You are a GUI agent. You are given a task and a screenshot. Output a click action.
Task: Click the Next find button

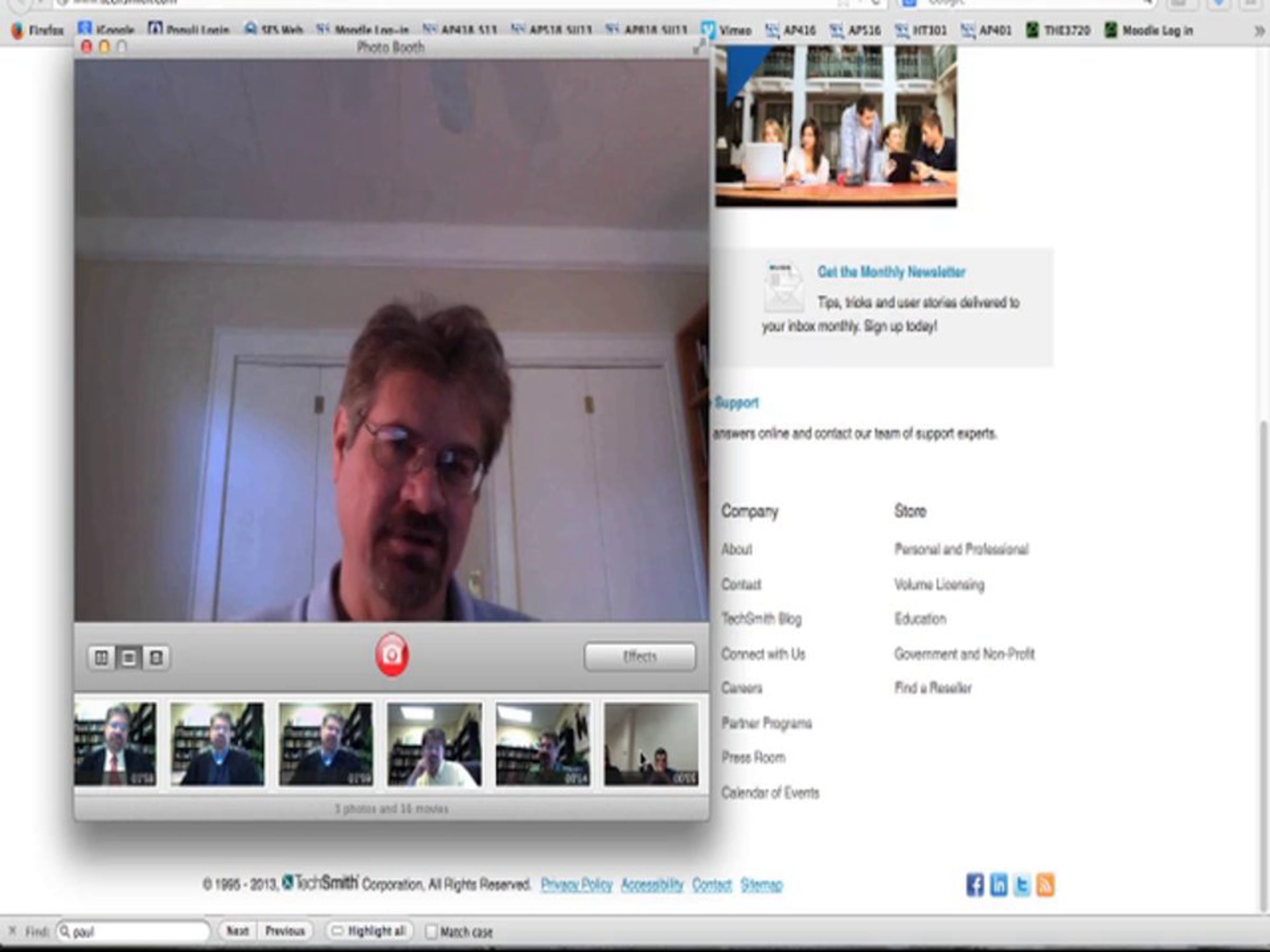pos(237,931)
